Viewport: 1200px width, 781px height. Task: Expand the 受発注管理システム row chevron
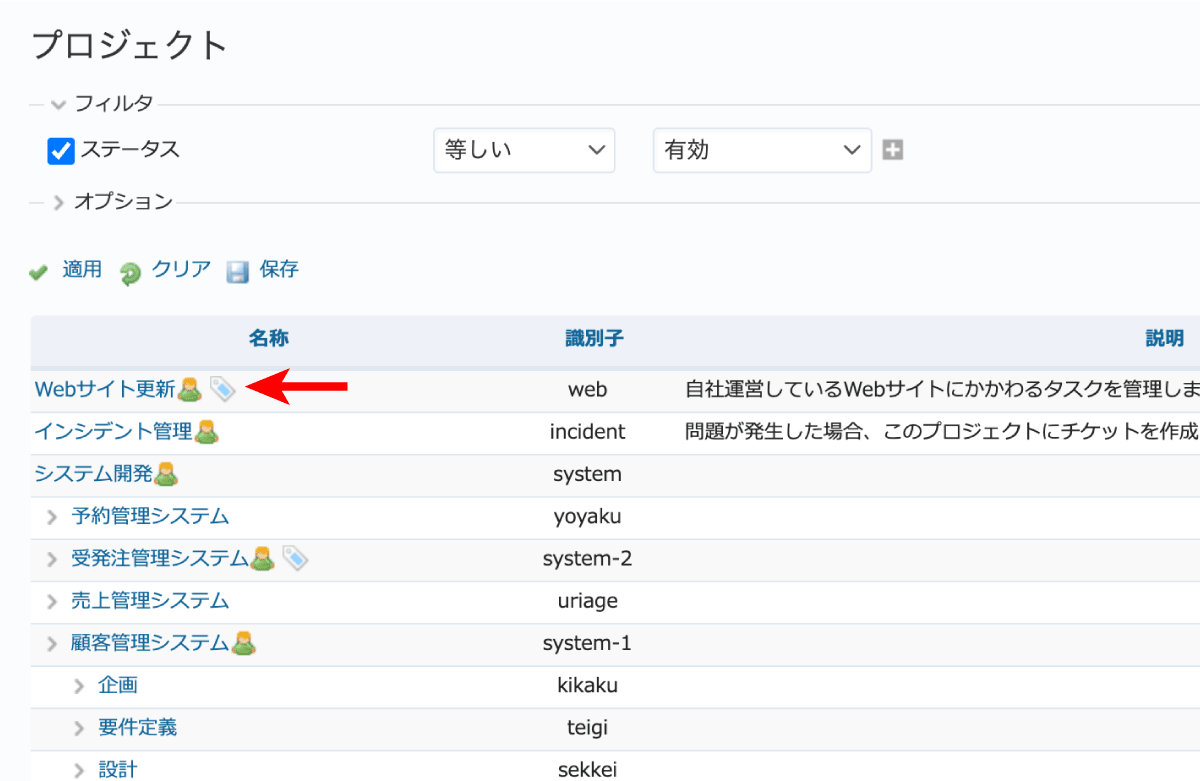pyautogui.click(x=52, y=559)
